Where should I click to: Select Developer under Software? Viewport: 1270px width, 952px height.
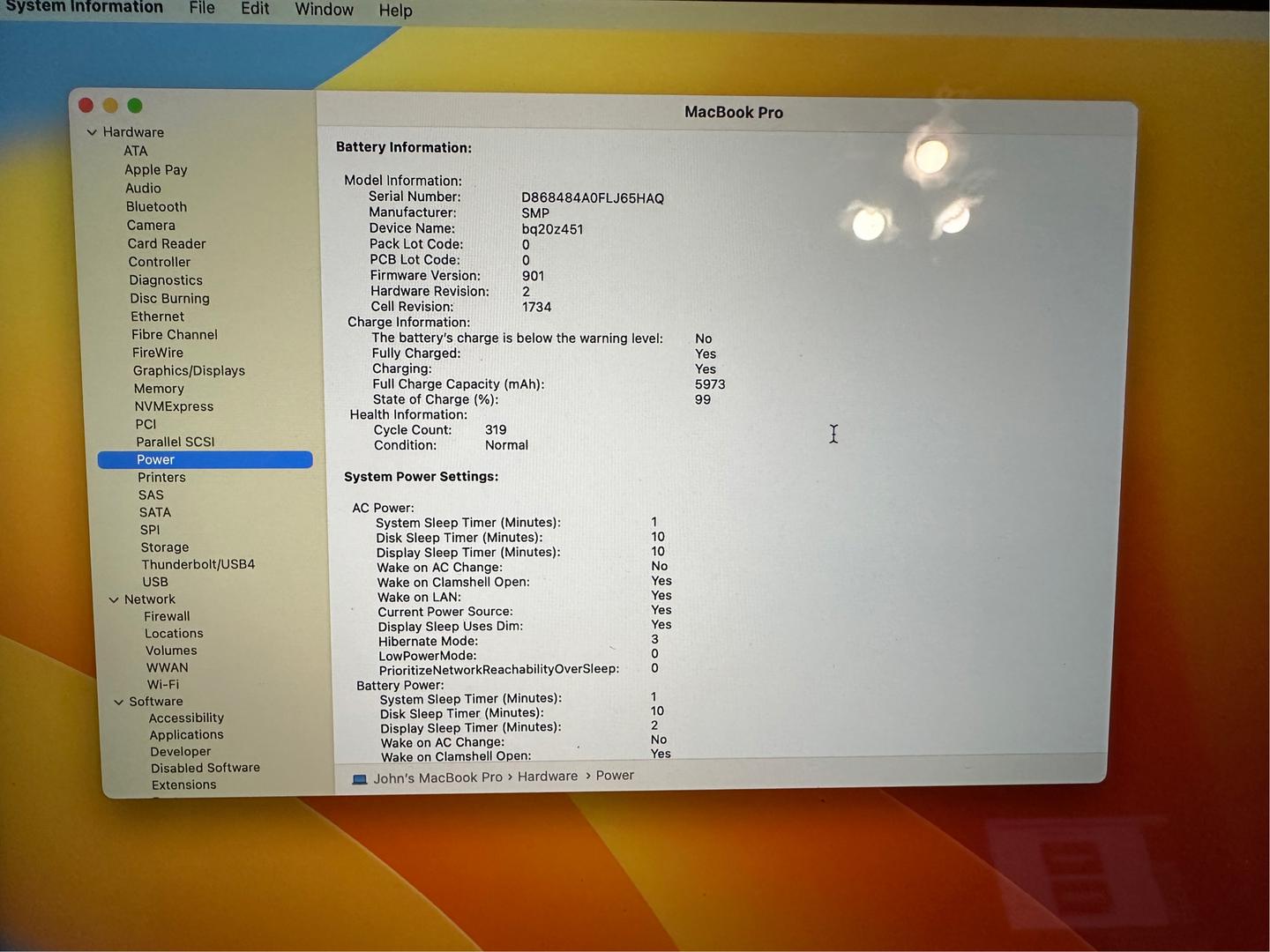pos(180,751)
